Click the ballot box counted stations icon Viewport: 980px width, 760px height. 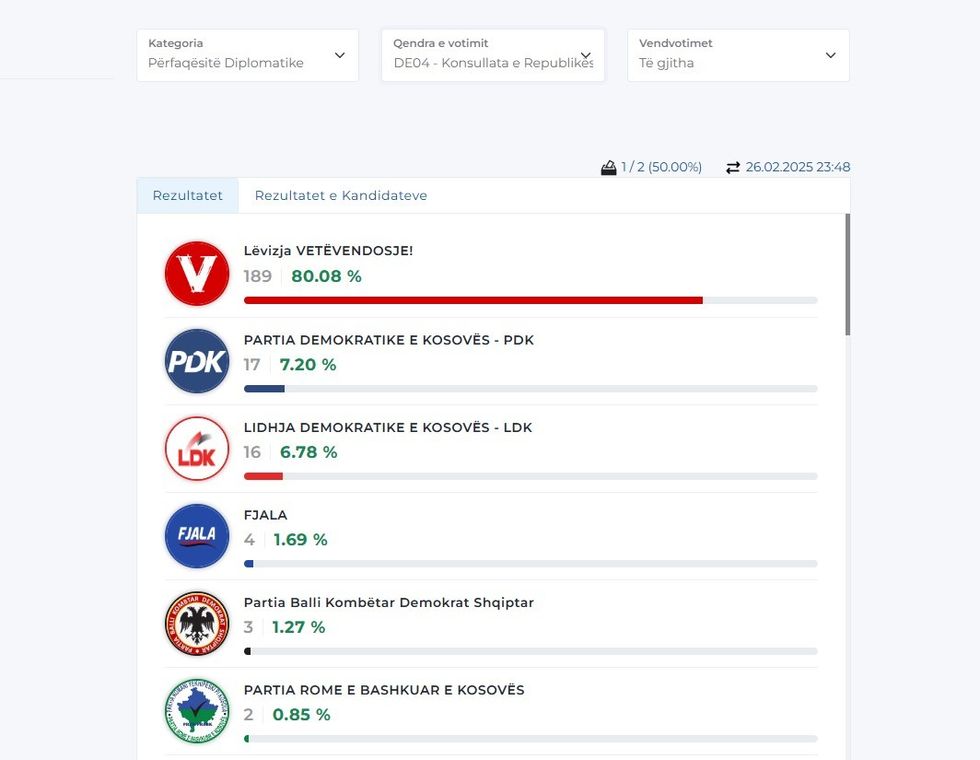pos(608,167)
